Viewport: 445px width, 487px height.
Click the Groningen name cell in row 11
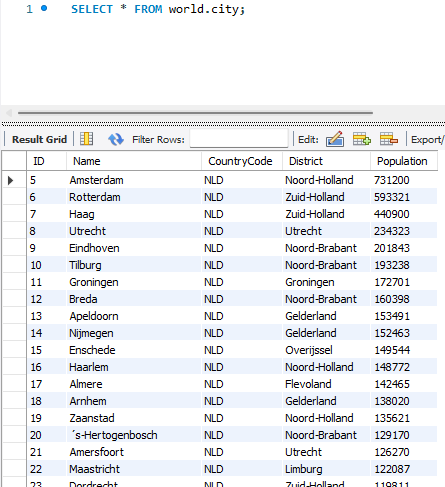134,282
